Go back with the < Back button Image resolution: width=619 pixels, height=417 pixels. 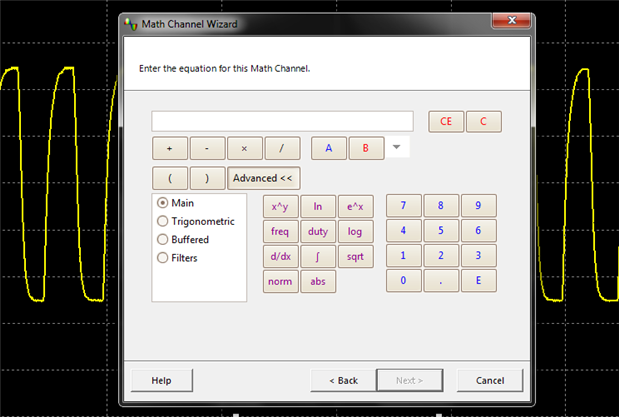pyautogui.click(x=343, y=380)
